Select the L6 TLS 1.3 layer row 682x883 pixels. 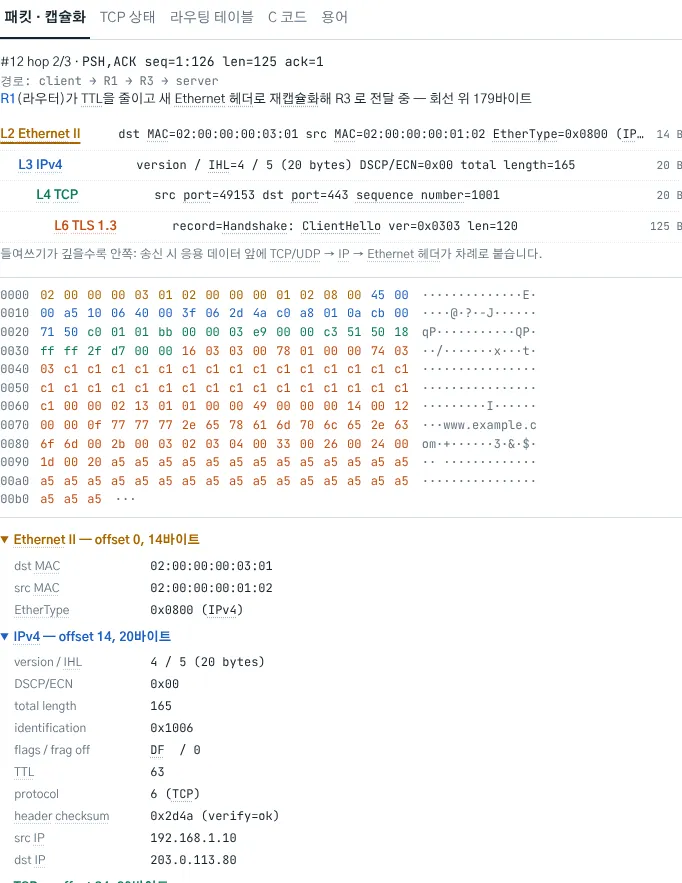341,226
